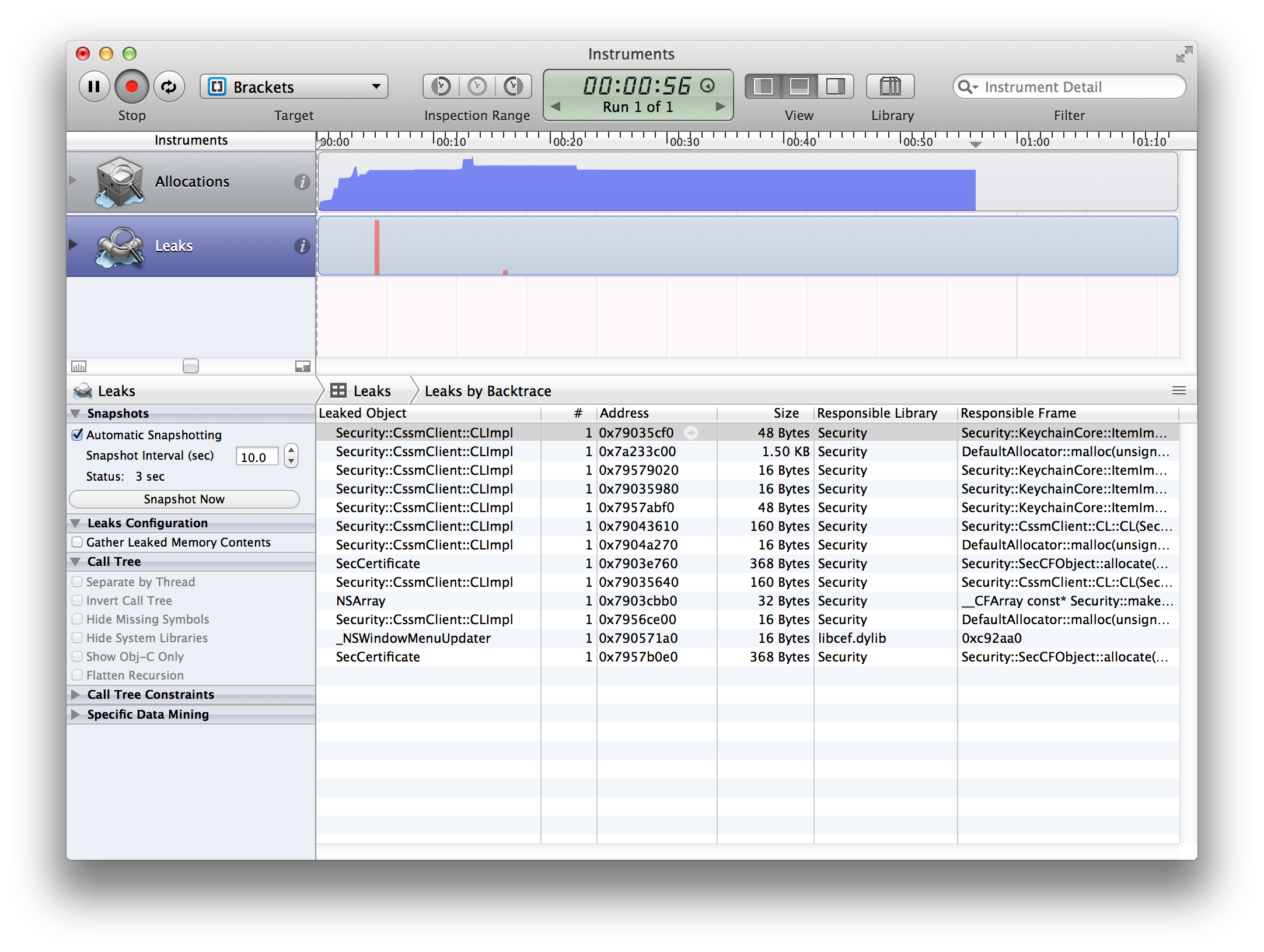
Task: Adjust the track scale slider handle
Action: pos(191,366)
